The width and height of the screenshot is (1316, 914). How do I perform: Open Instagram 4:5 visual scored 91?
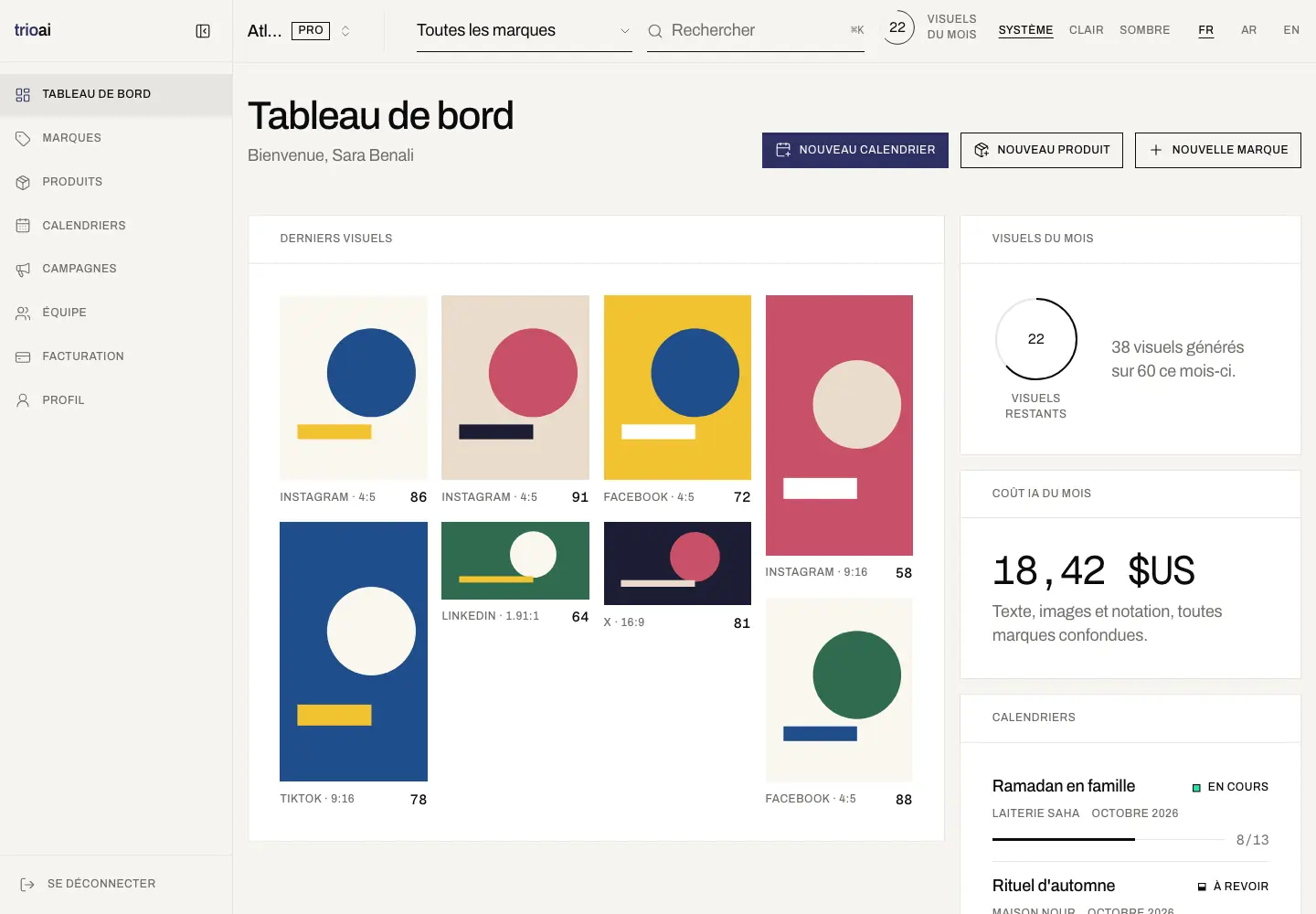515,388
